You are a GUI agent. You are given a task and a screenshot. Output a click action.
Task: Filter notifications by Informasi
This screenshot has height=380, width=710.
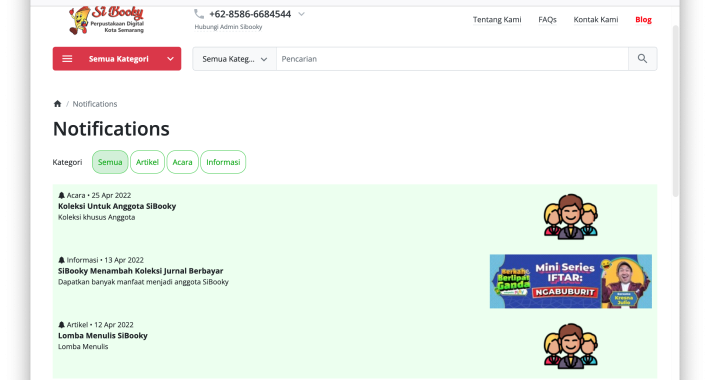pyautogui.click(x=223, y=162)
